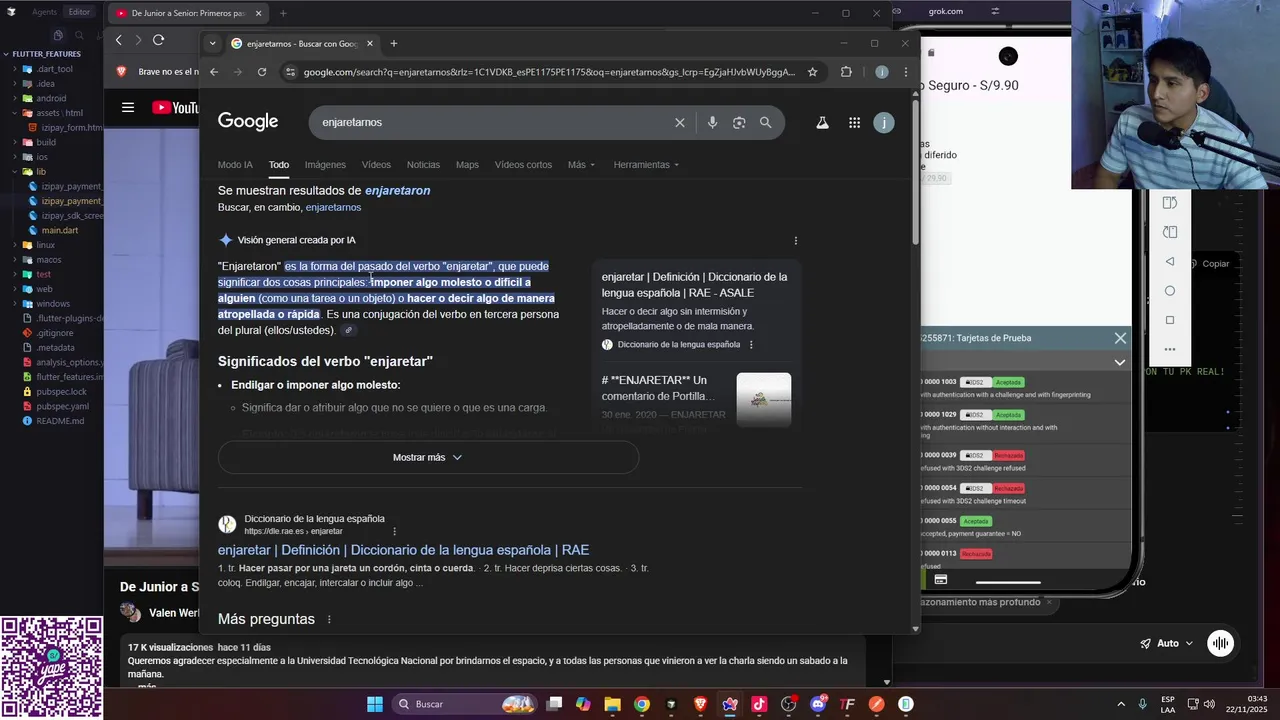Collapse the lib folder in explorer

[x=17, y=172]
